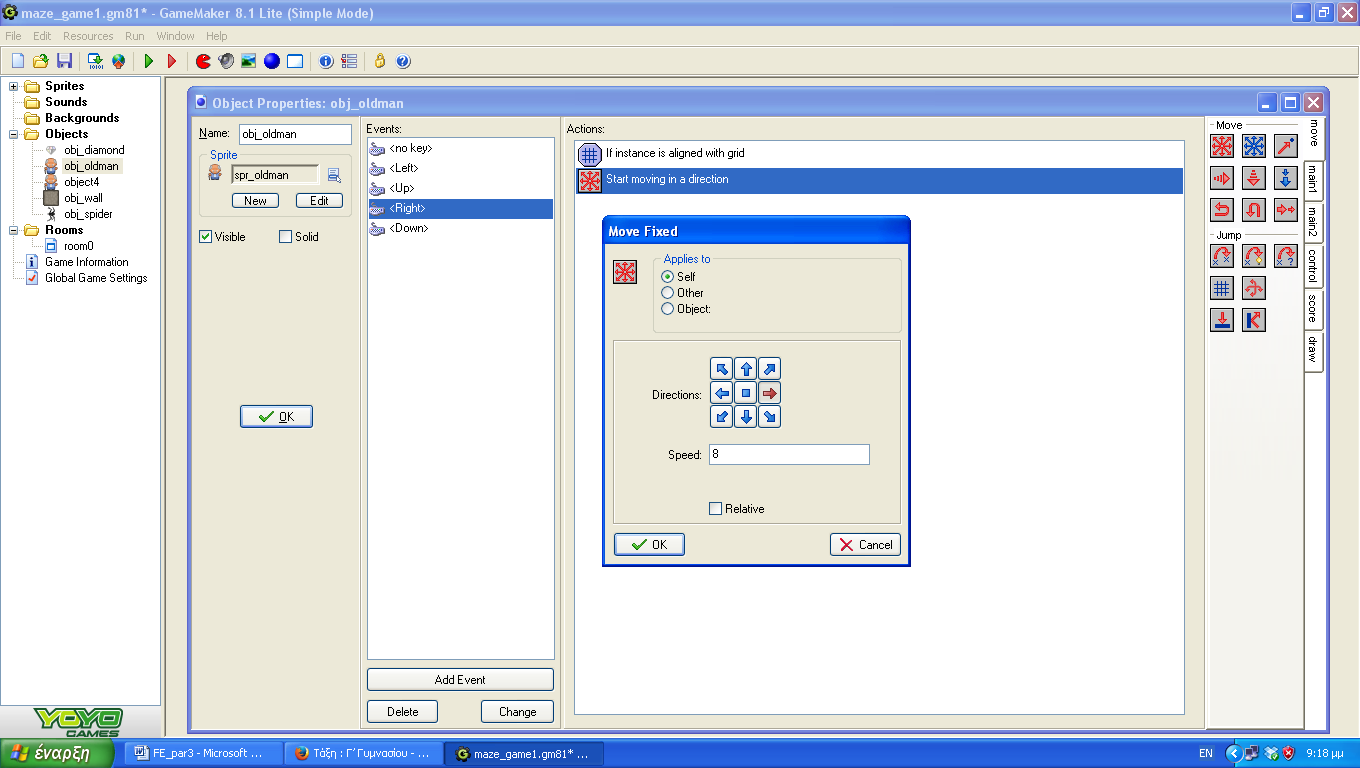Open Game Information from the toolbar info icon
This screenshot has height=768, width=1360.
pyautogui.click(x=326, y=61)
